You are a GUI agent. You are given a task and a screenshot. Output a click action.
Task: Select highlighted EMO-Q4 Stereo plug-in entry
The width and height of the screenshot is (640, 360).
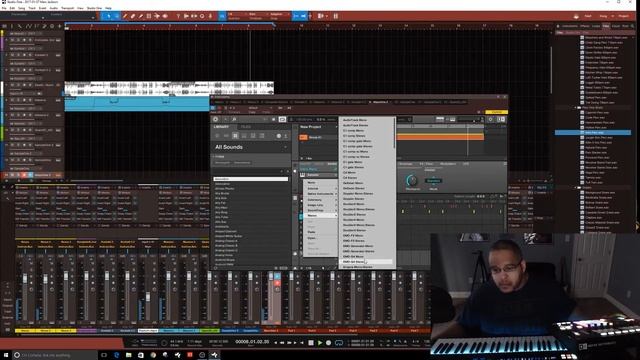point(365,262)
